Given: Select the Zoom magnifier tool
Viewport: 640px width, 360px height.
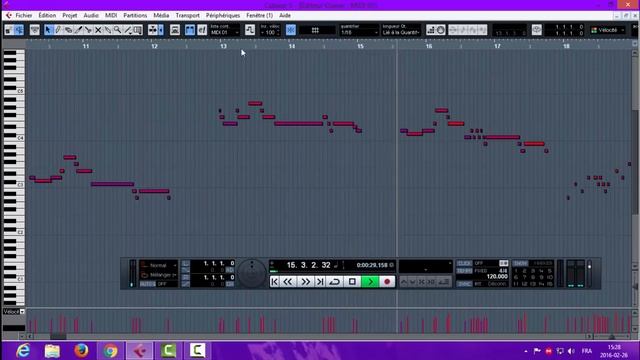Looking at the screenshot, I should tap(118, 30).
